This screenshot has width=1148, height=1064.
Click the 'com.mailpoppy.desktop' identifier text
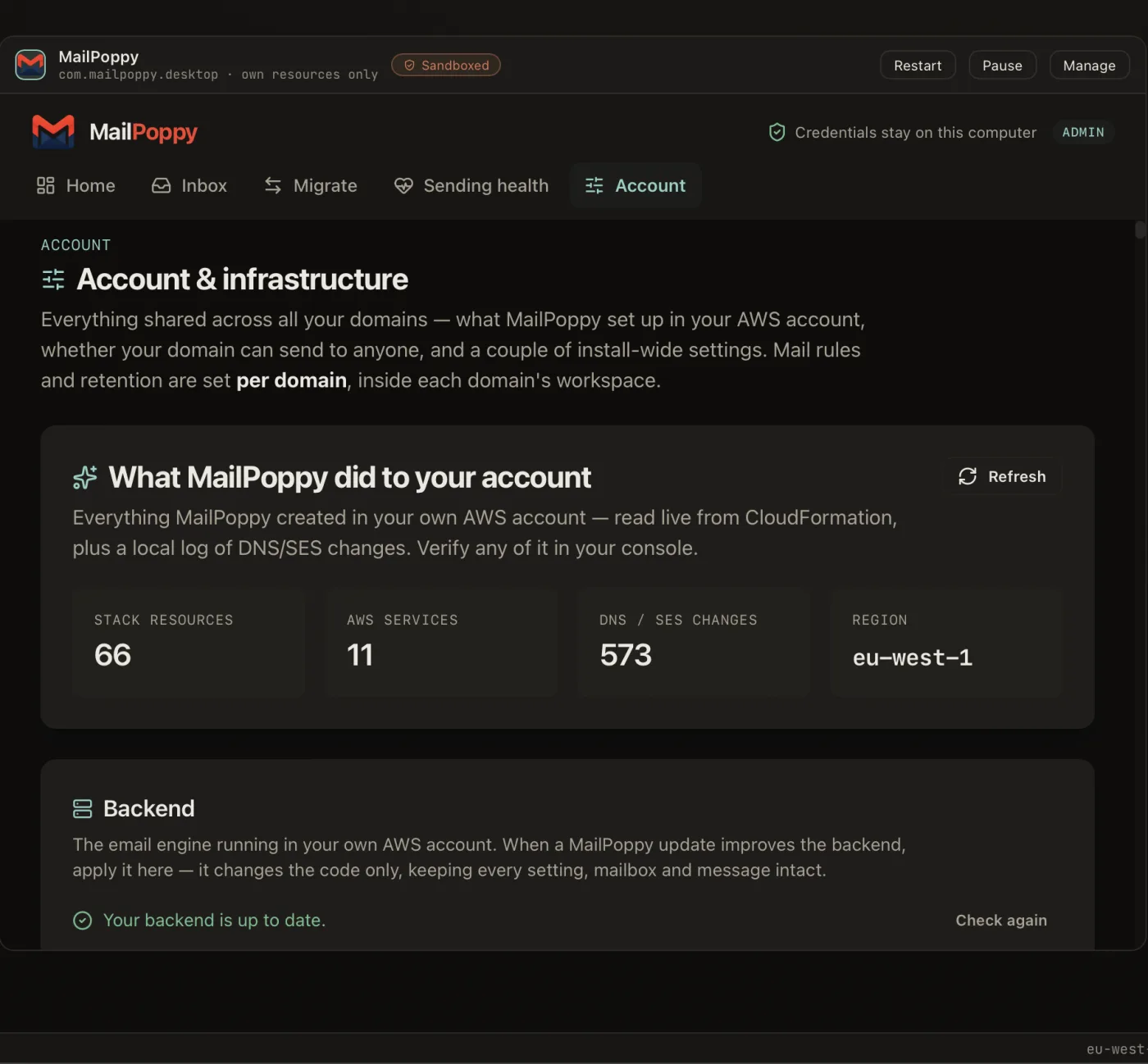pos(139,75)
